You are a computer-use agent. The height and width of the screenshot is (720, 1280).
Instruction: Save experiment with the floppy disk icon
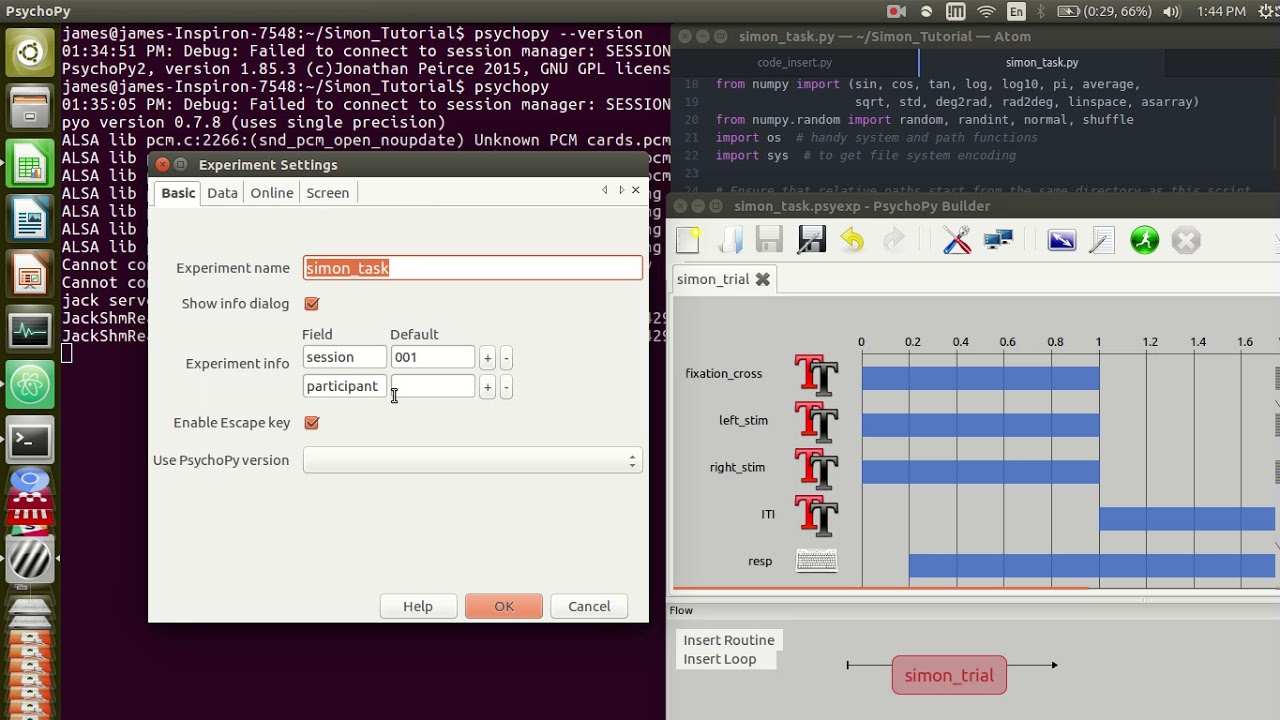click(x=769, y=240)
